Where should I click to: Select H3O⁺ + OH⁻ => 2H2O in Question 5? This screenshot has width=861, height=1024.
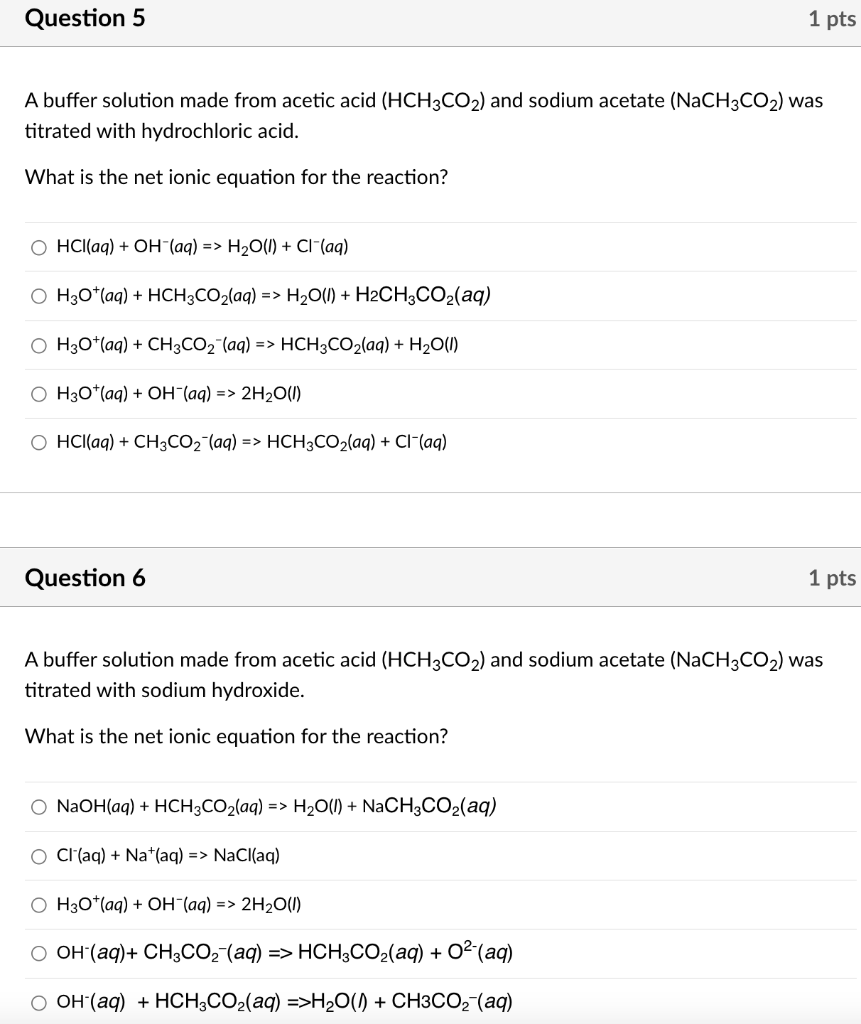pyautogui.click(x=39, y=393)
